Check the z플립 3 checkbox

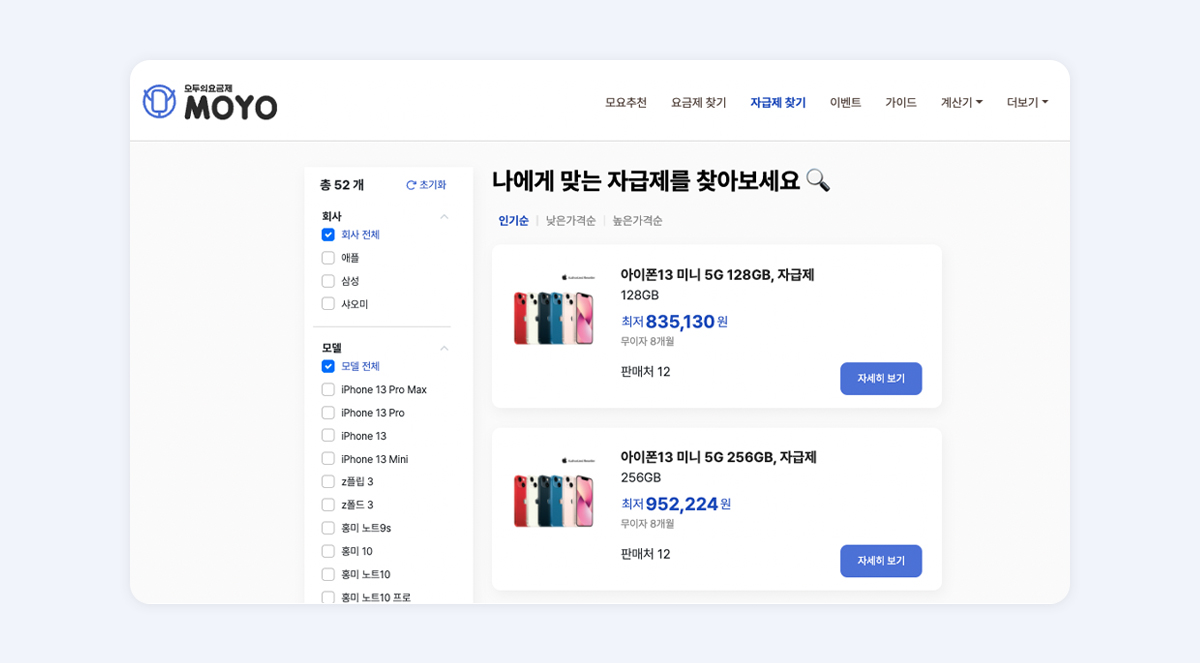(328, 482)
